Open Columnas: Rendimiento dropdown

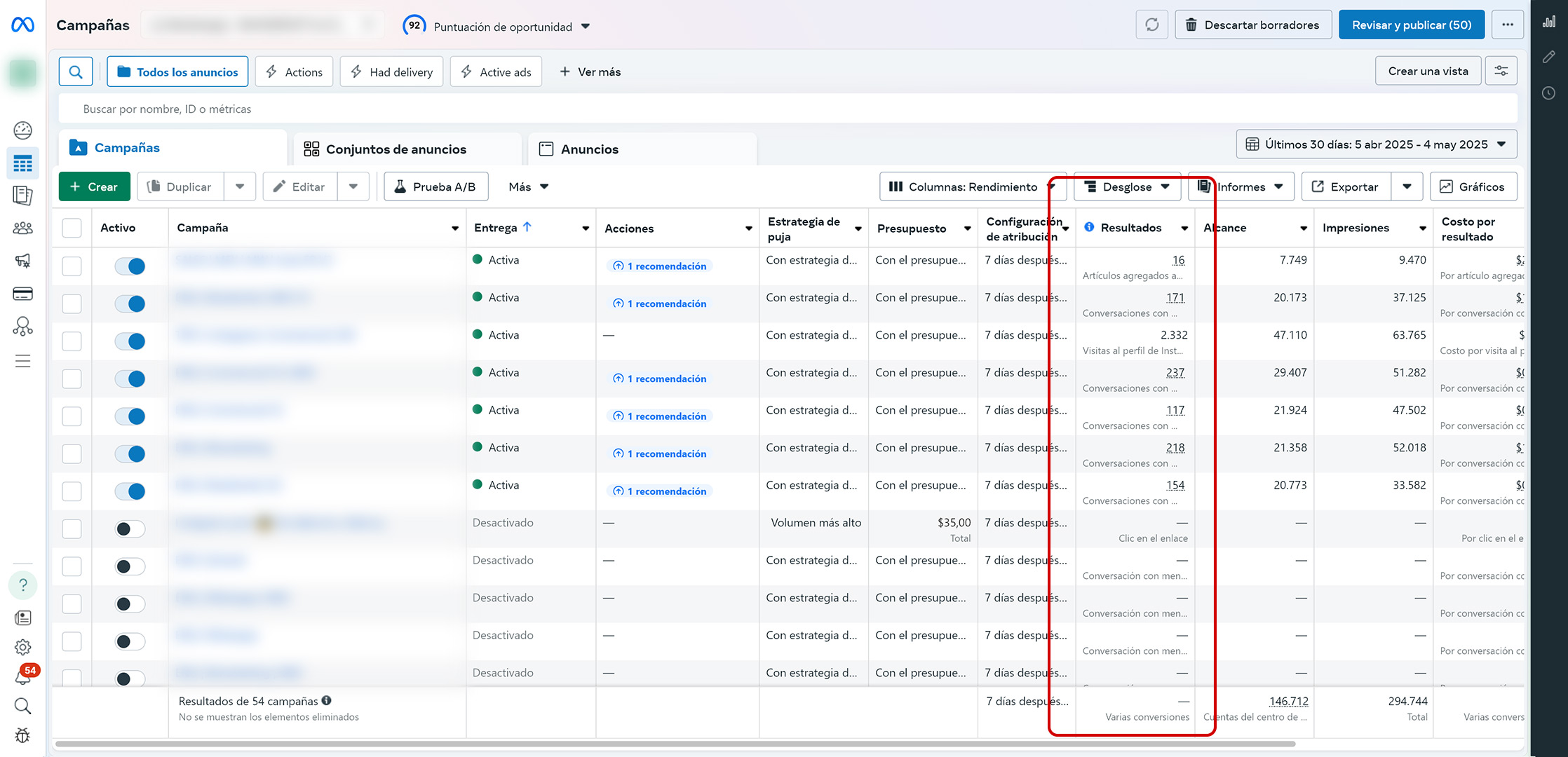click(x=973, y=186)
